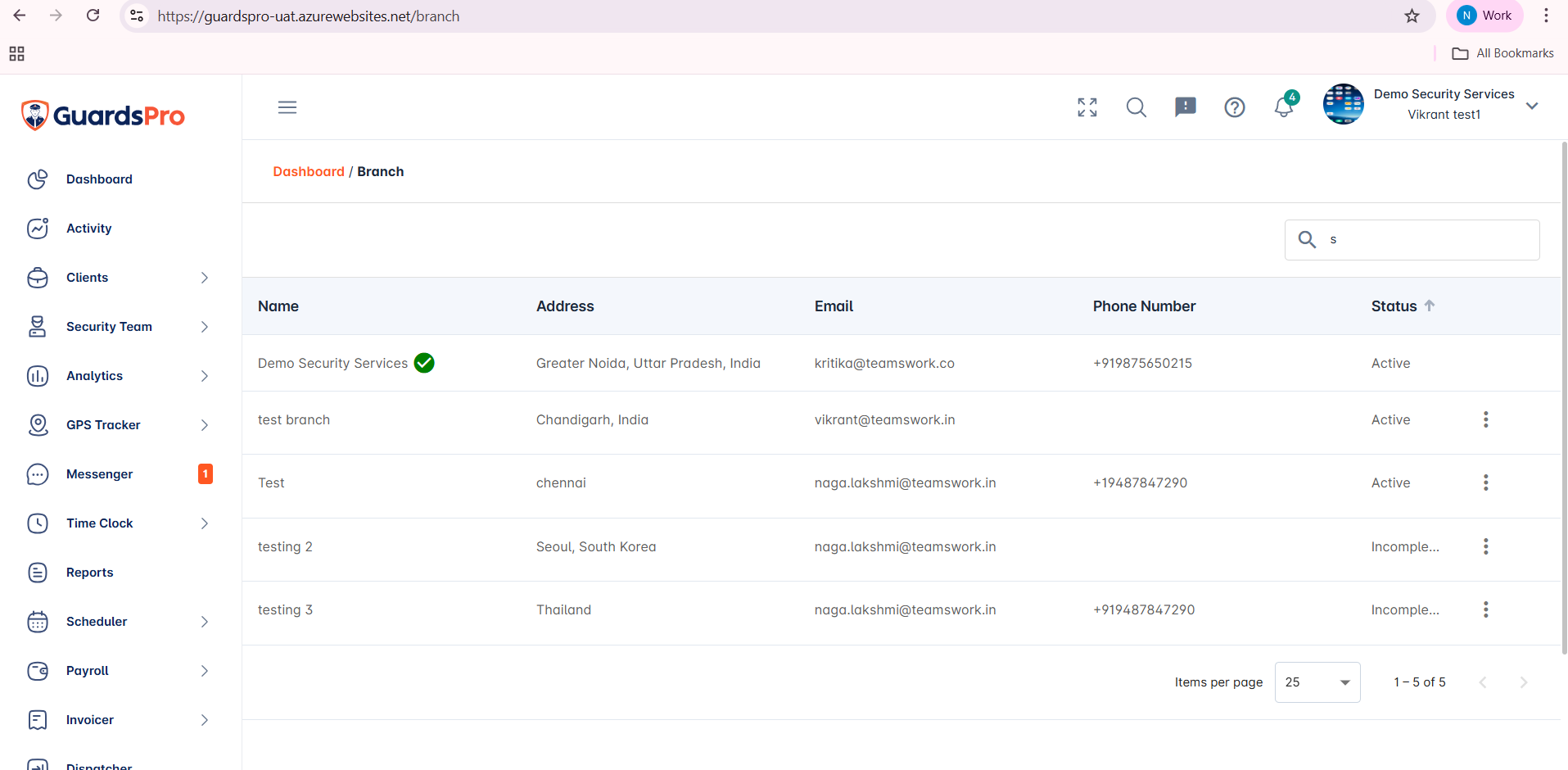Image resolution: width=1568 pixels, height=770 pixels.
Task: Open the notifications bell
Action: [1283, 107]
